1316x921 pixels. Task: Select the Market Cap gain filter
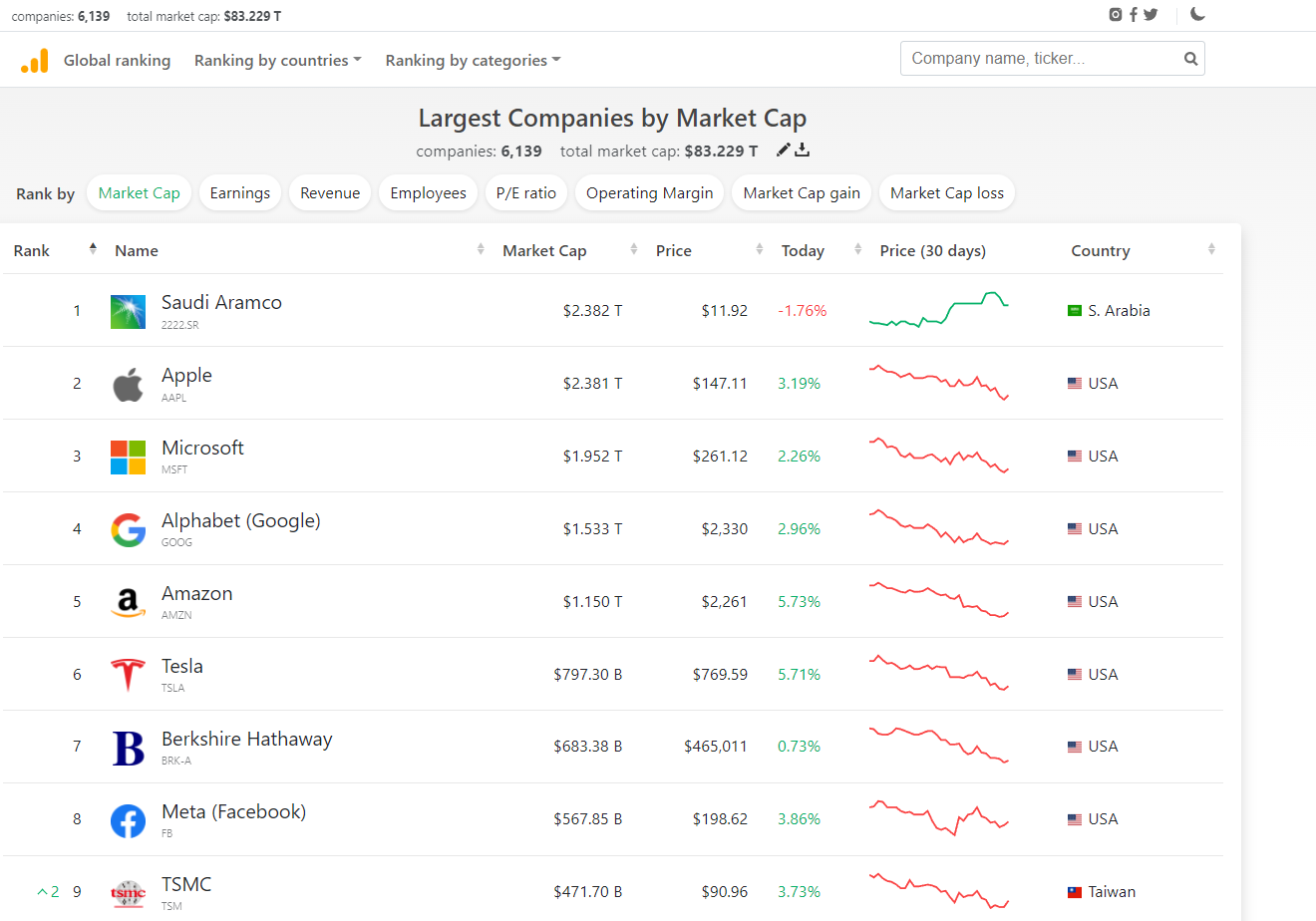tap(802, 193)
